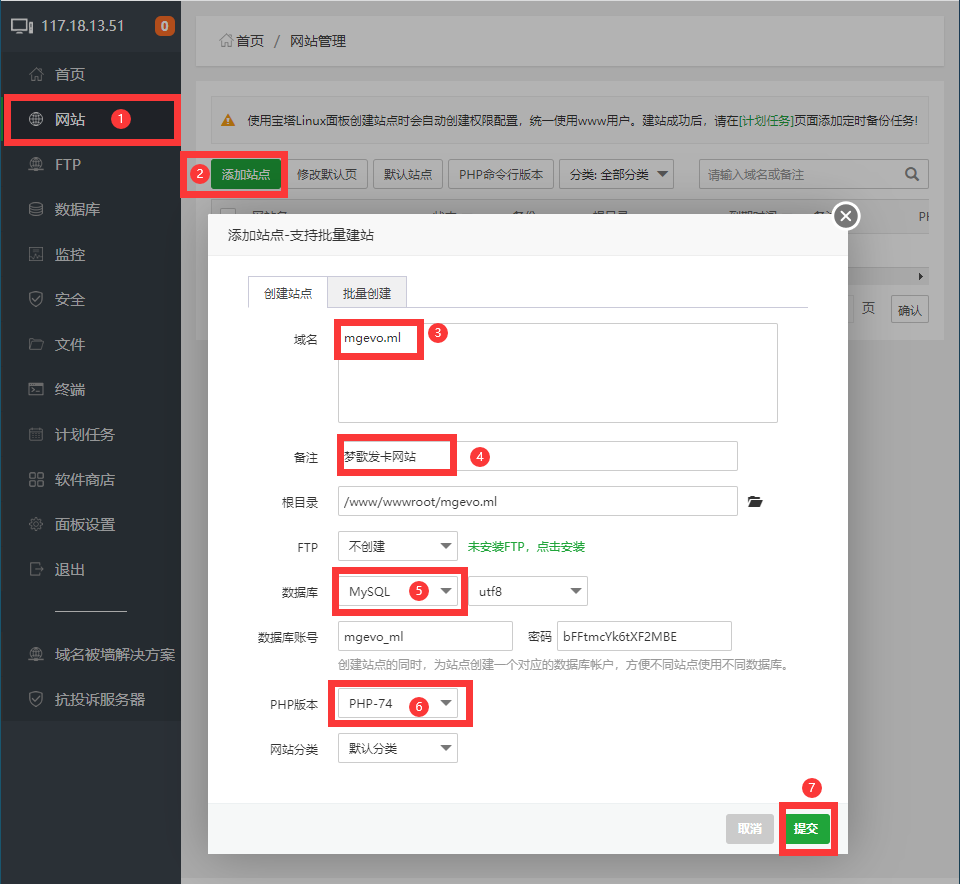
Task: Click the 数据库账号 mgevo_ml input
Action: 425,636
